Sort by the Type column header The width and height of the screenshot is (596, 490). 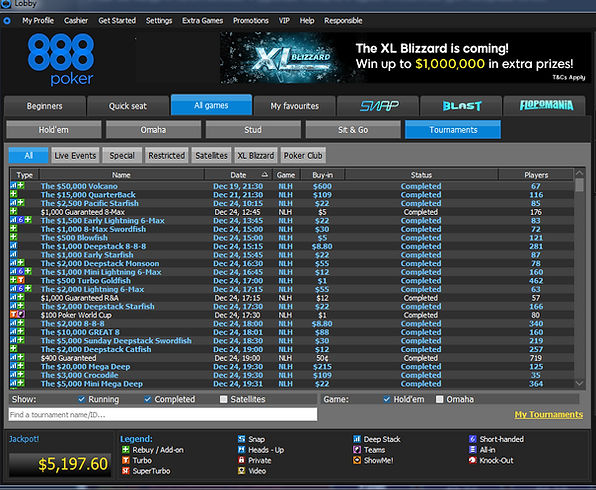pyautogui.click(x=25, y=175)
